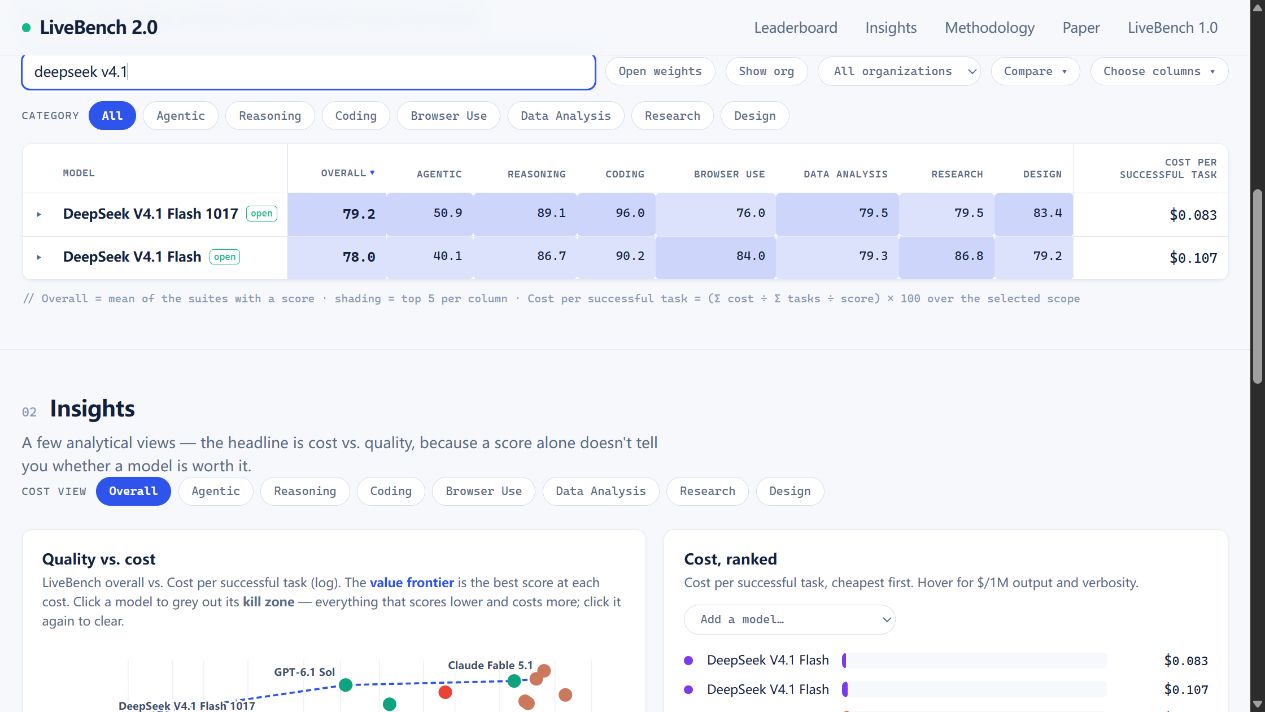Switch cost view to Research

click(708, 491)
